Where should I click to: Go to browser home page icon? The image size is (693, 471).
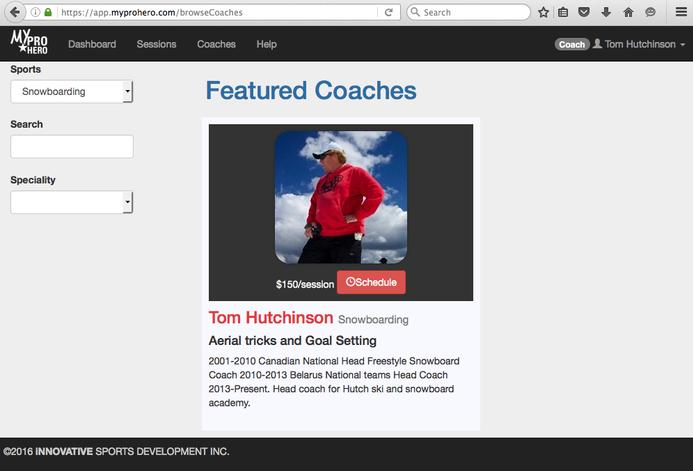(x=628, y=12)
